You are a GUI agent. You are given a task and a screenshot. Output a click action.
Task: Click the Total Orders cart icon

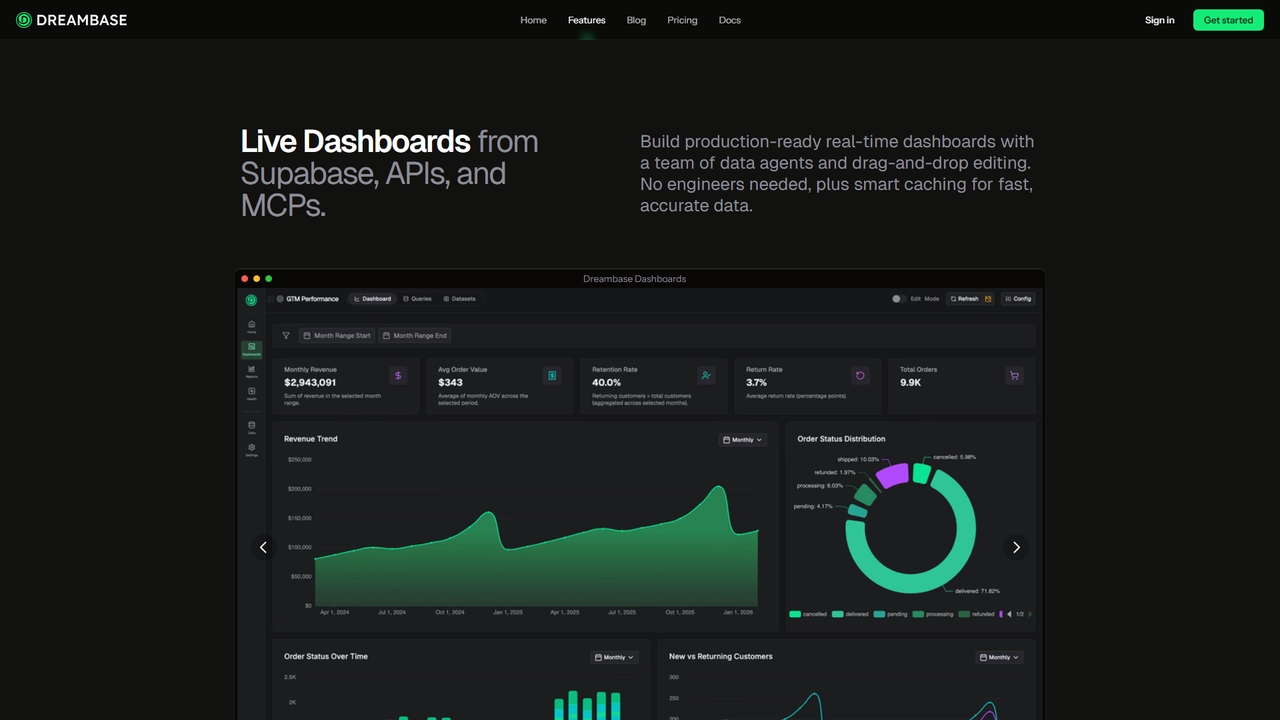click(1014, 375)
